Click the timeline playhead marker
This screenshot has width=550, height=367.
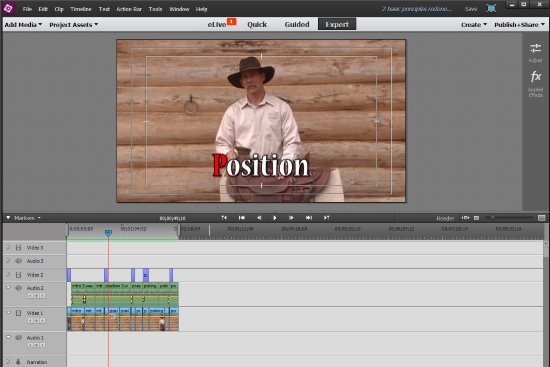[108, 233]
